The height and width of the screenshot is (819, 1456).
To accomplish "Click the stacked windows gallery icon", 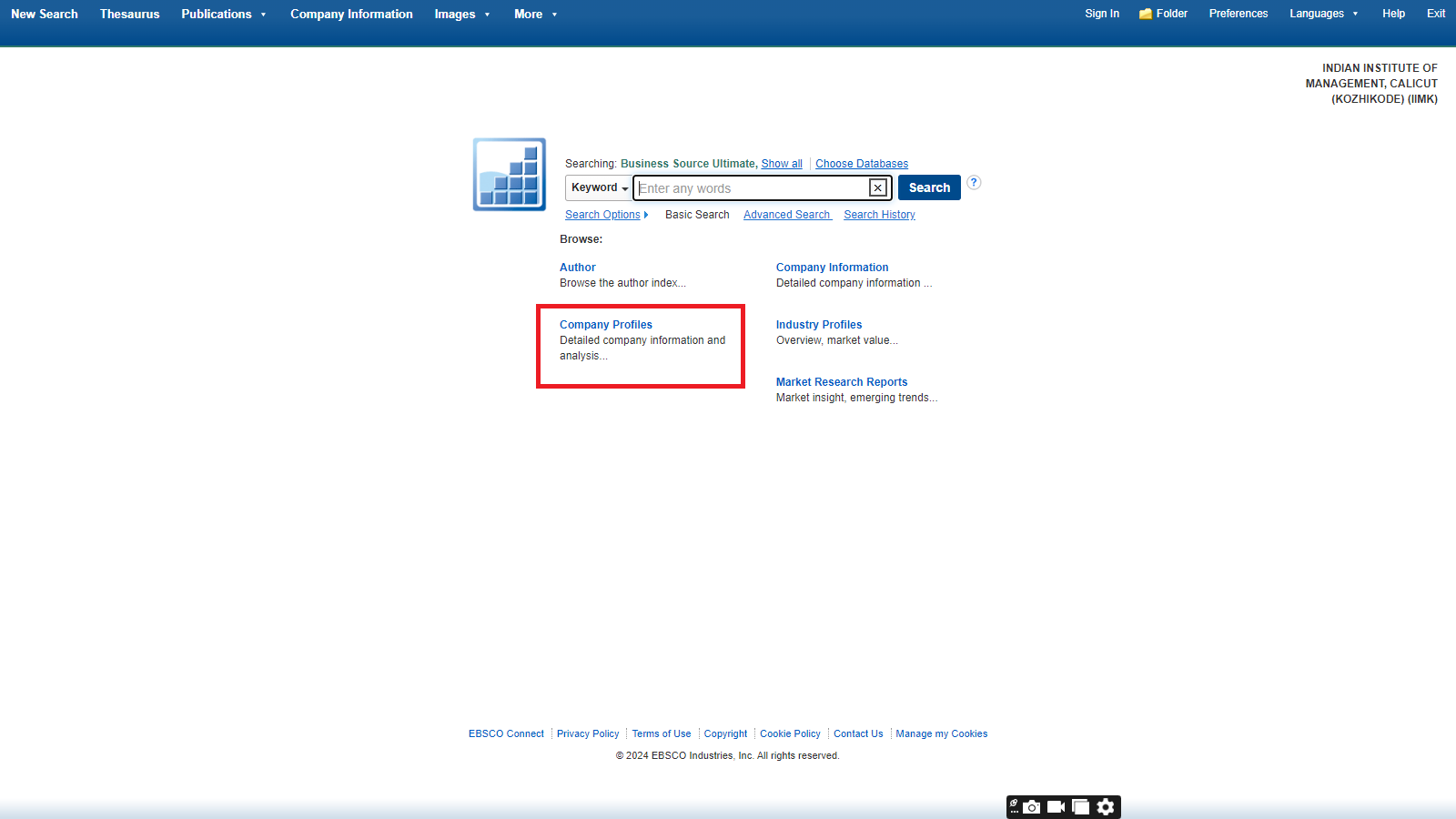I will click(1080, 807).
